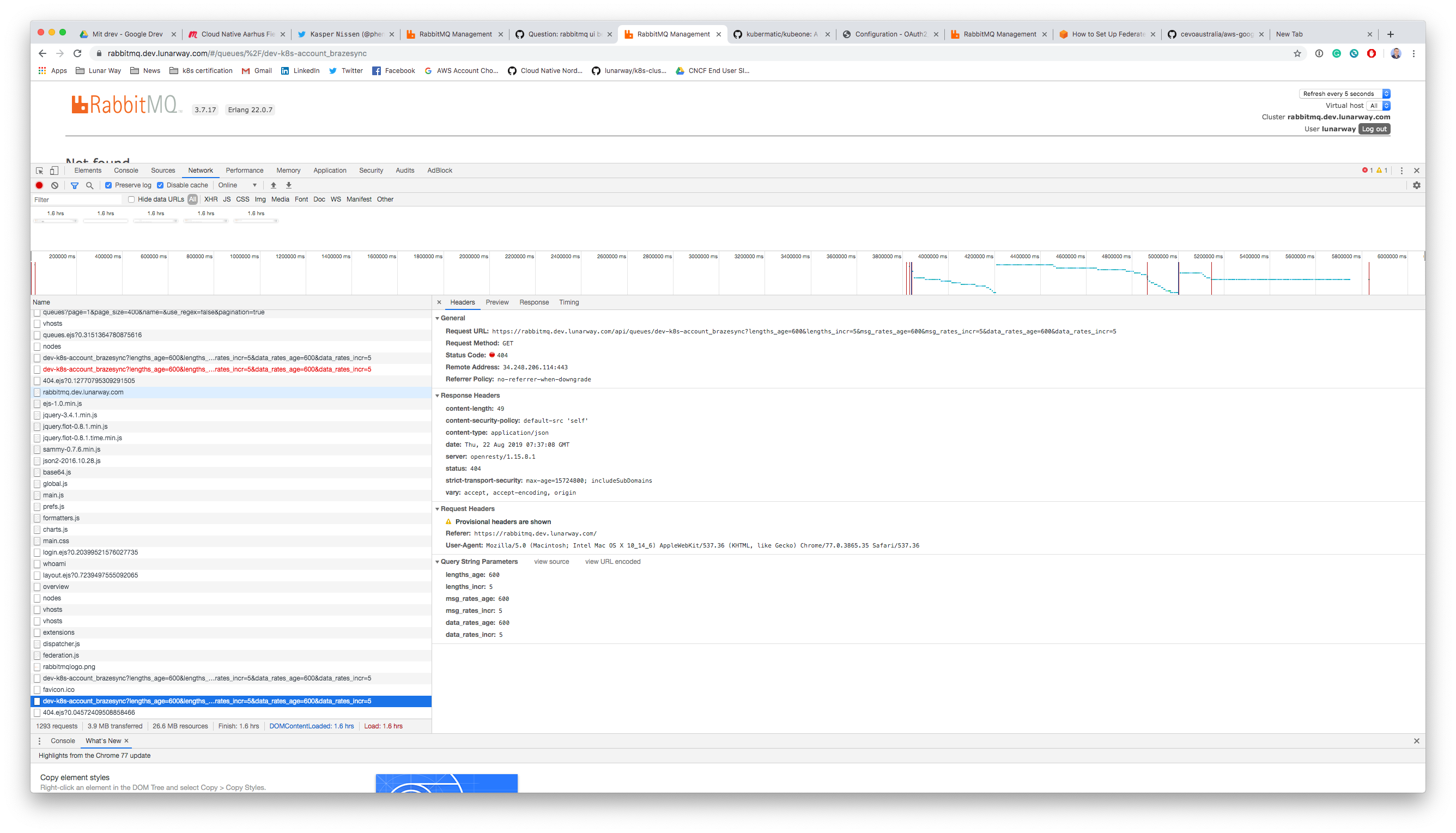Close the request details pane
Image resolution: width=1456 pixels, height=833 pixels.
pyautogui.click(x=439, y=302)
